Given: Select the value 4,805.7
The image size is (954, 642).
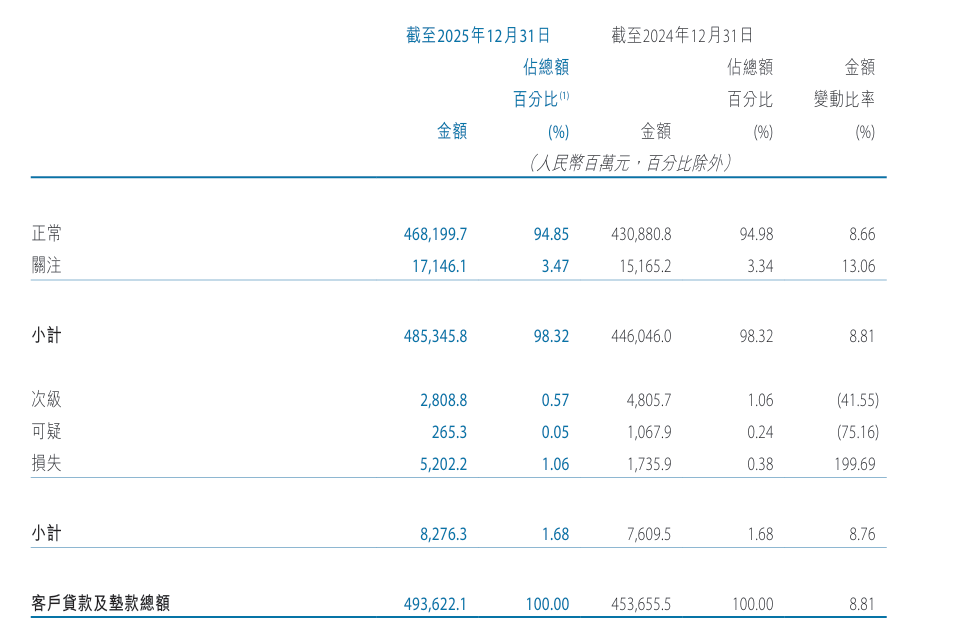Looking at the screenshot, I should 649,400.
